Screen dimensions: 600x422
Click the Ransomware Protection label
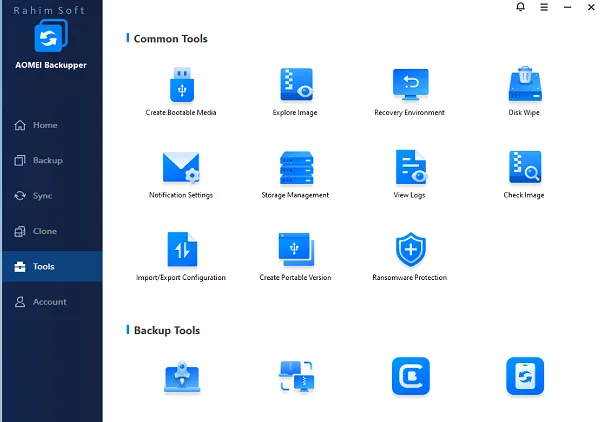pyautogui.click(x=410, y=277)
